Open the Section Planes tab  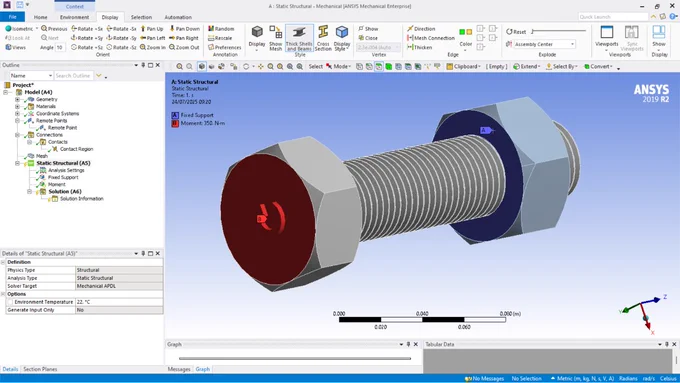[x=40, y=369]
